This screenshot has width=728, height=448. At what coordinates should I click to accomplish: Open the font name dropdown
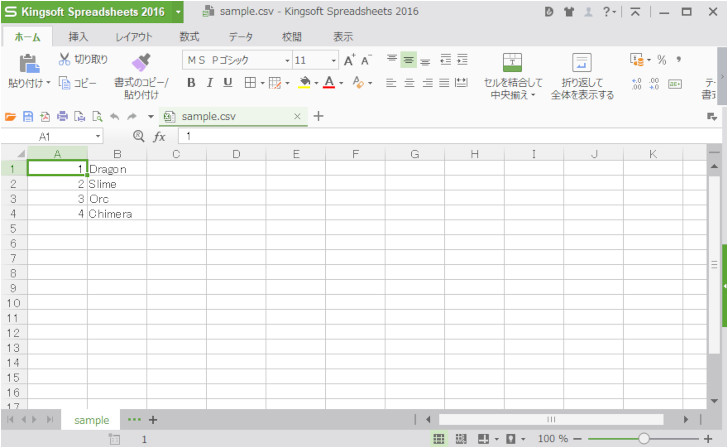pos(287,60)
